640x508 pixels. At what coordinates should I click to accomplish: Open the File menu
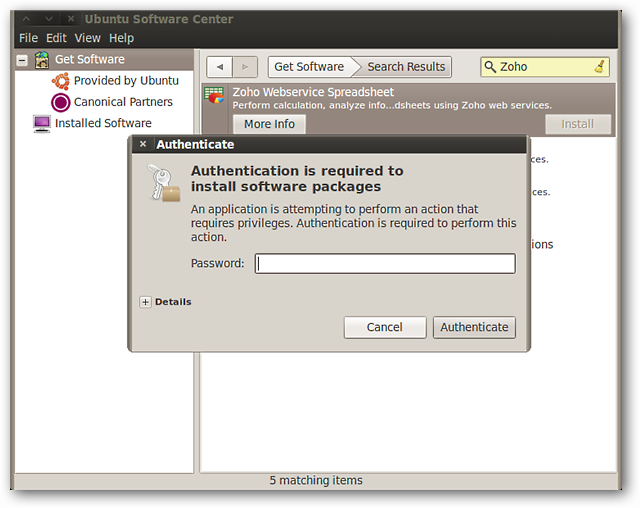click(28, 38)
